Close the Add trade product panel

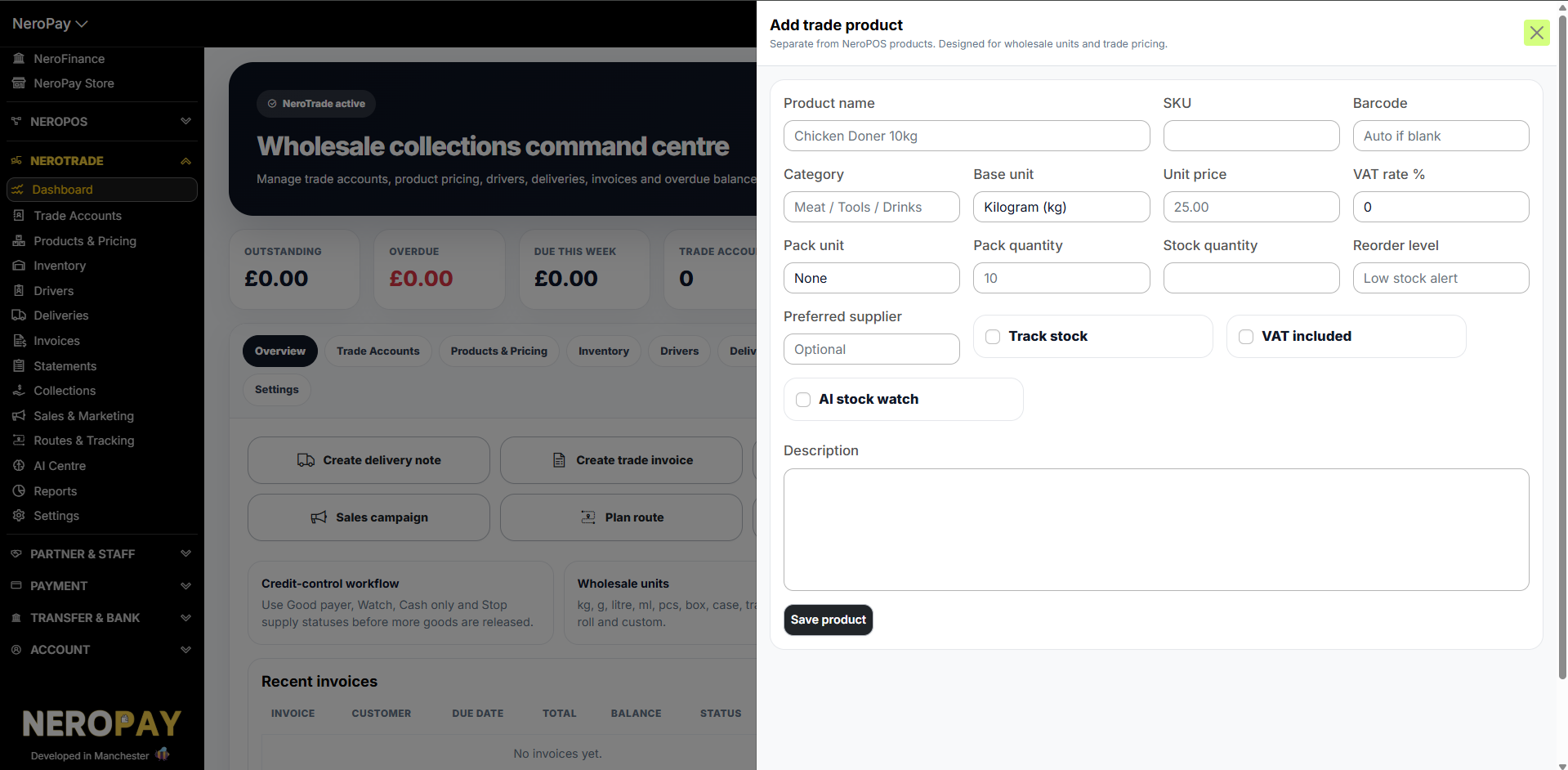1536,33
